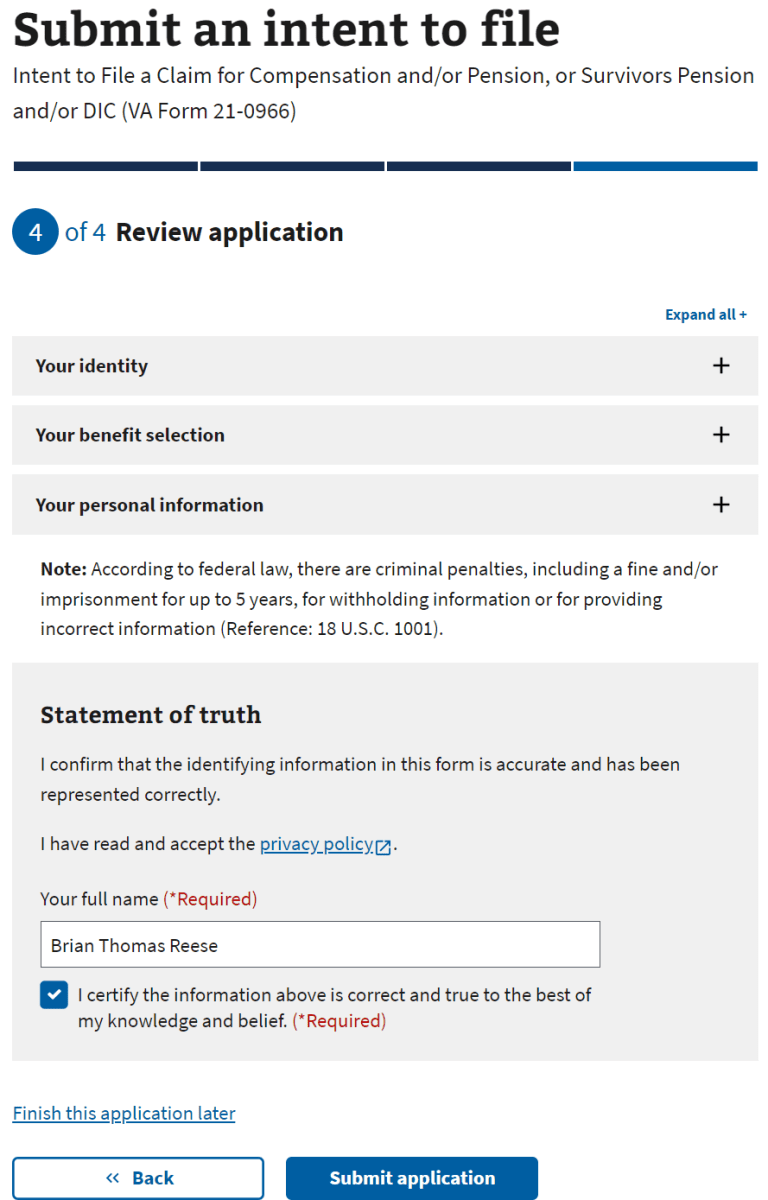
Task: Click the double-chevron icon on the Back button
Action: pyautogui.click(x=113, y=1178)
